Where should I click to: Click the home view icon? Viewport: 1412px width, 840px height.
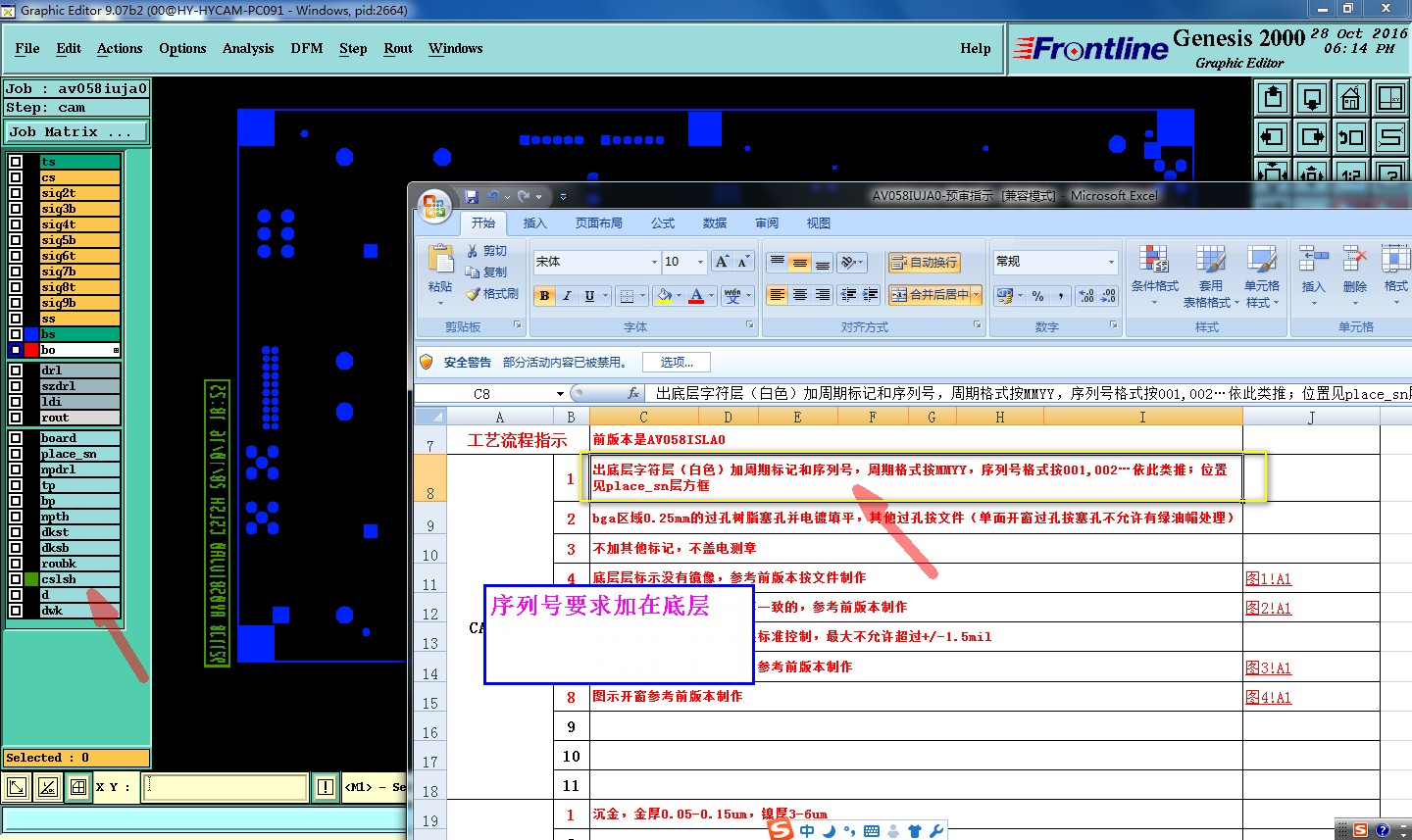(x=1351, y=98)
